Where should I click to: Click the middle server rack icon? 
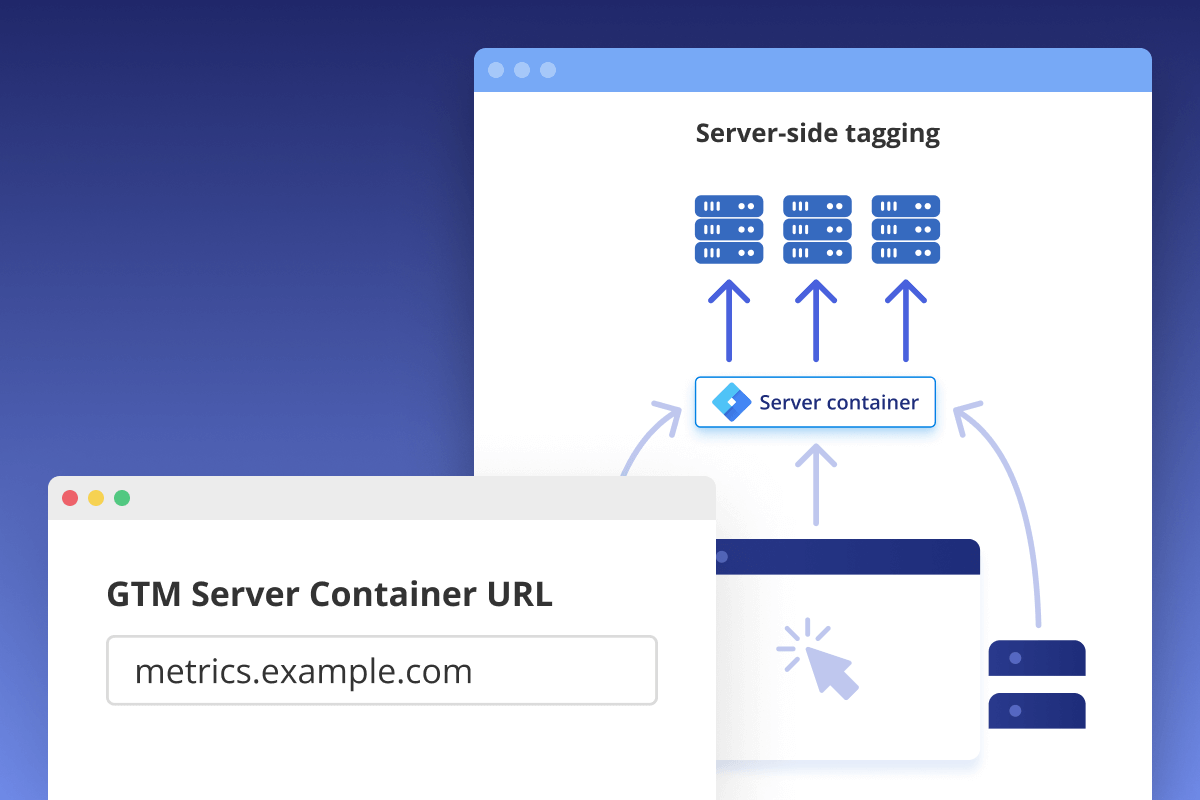tap(817, 229)
